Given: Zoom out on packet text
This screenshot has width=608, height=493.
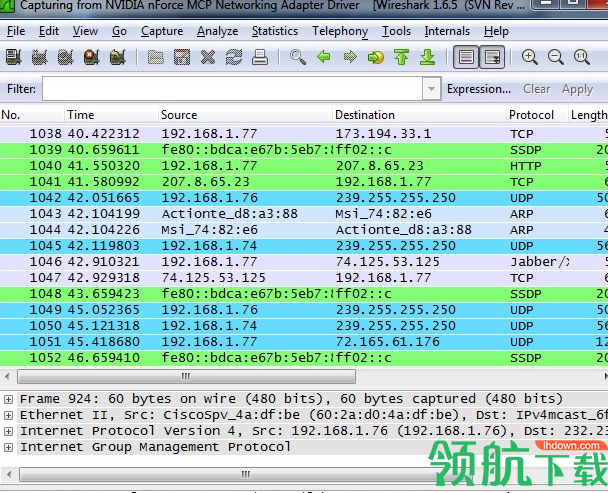Looking at the screenshot, I should (x=556, y=57).
